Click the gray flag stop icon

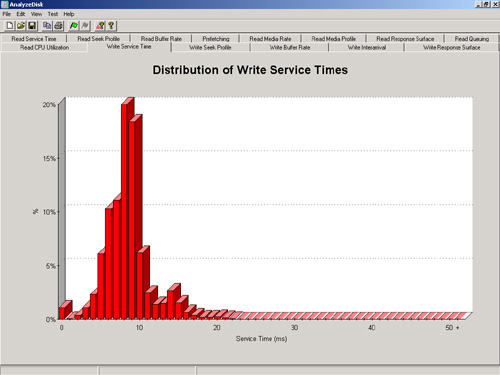coord(85,26)
